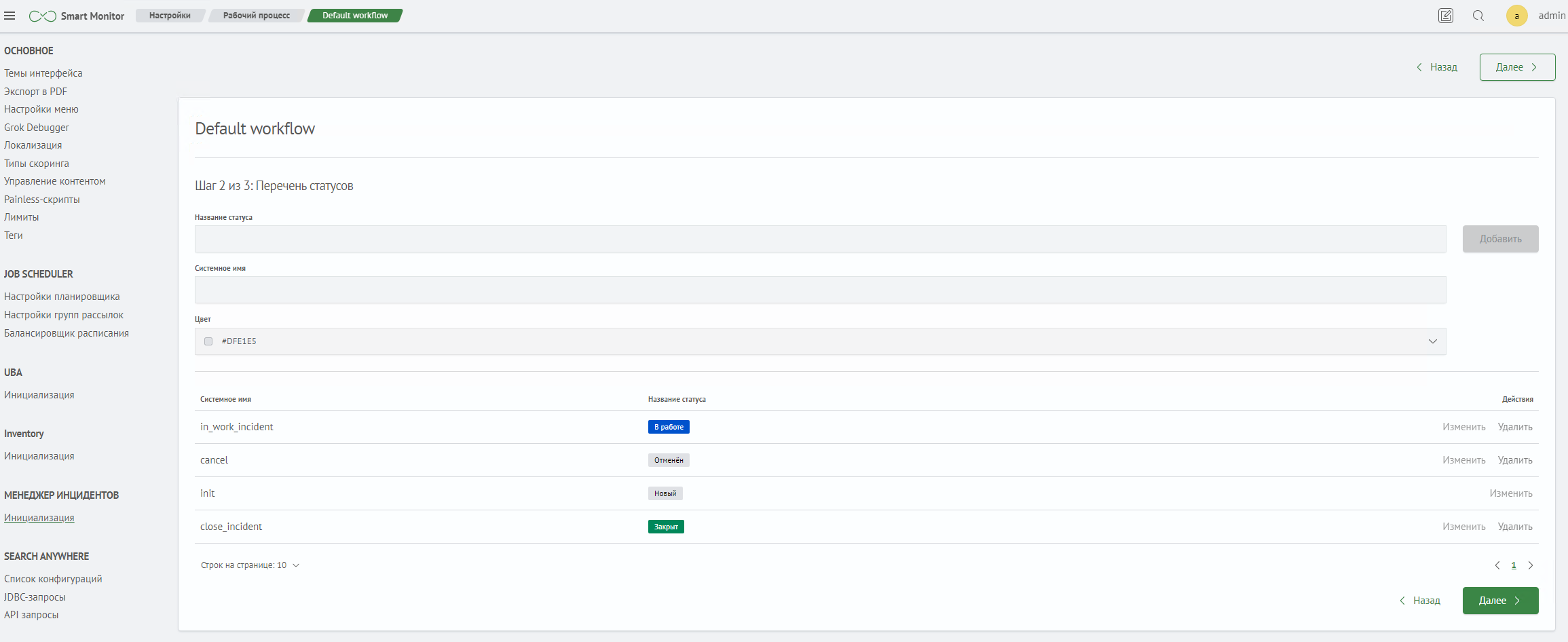Image resolution: width=1568 pixels, height=642 pixels.
Task: Click the admin user avatar
Action: (x=1517, y=16)
